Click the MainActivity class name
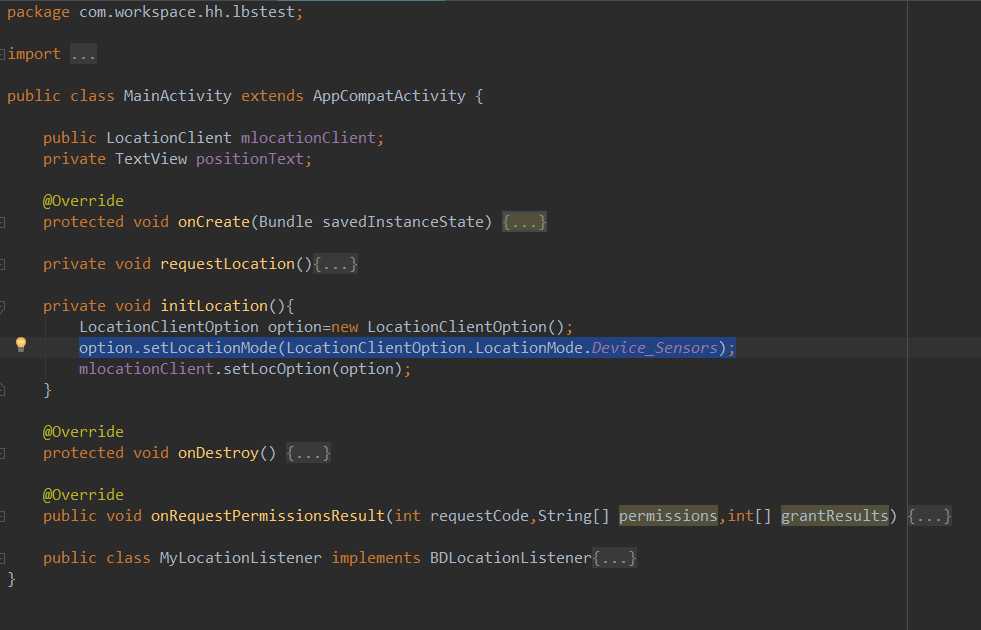 click(x=178, y=96)
